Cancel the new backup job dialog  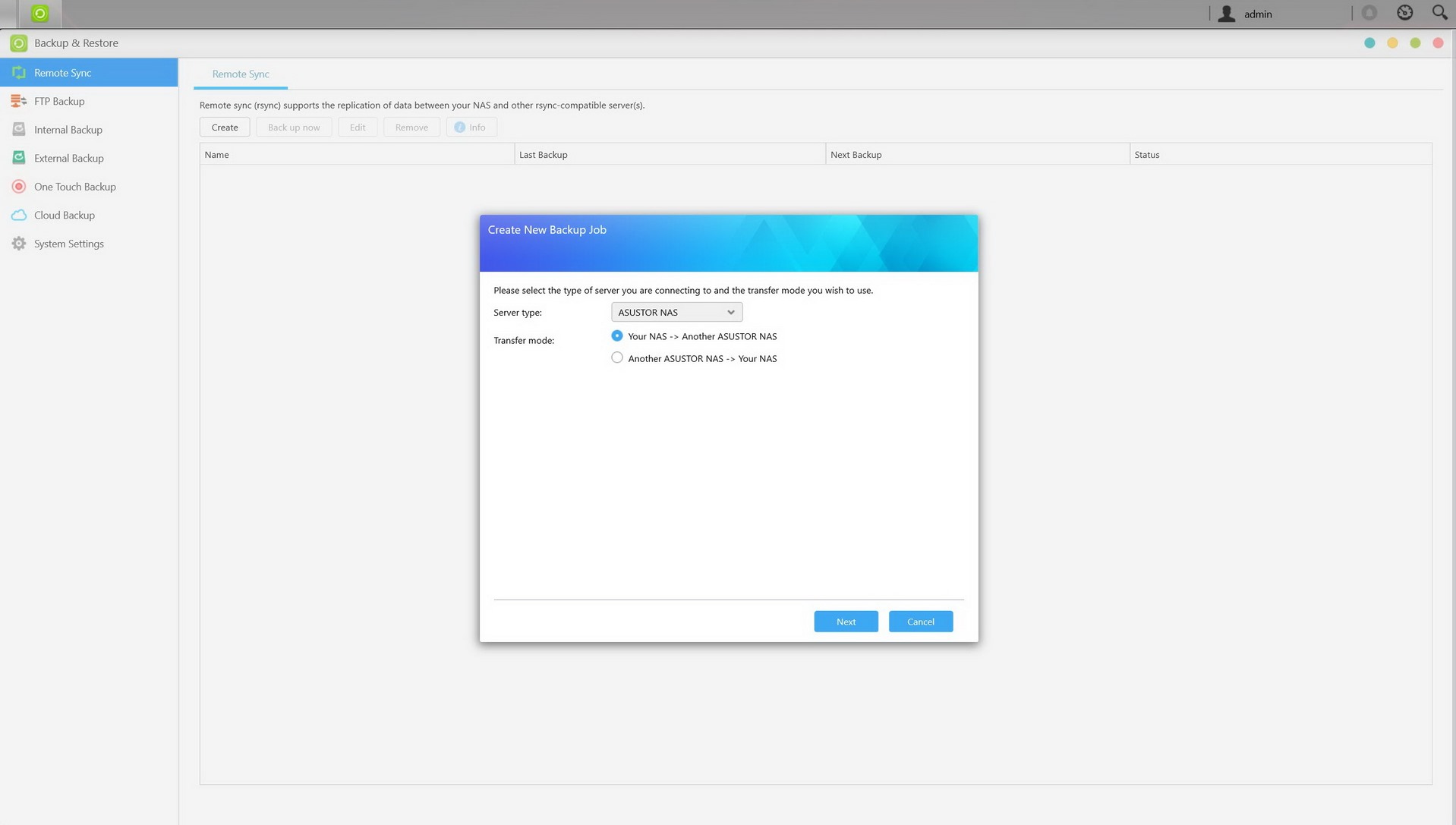pyautogui.click(x=921, y=622)
